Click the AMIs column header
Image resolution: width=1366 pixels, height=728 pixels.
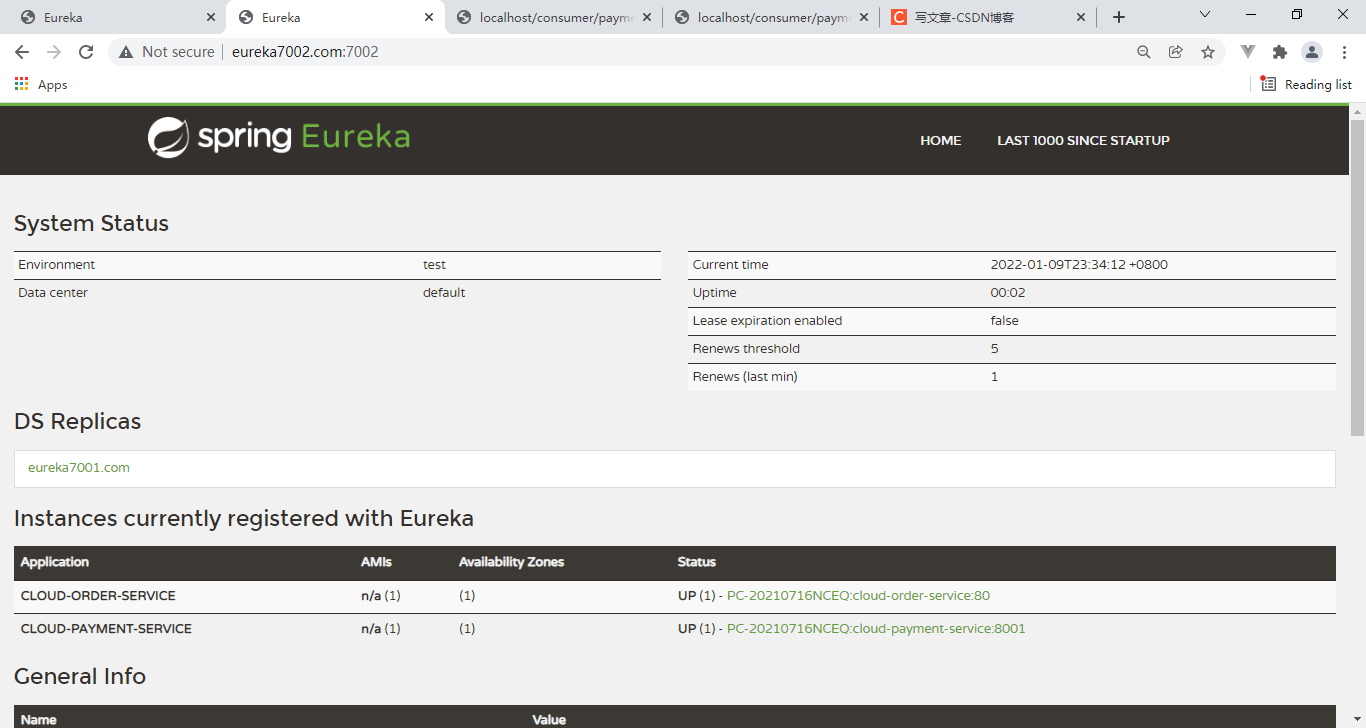pyautogui.click(x=376, y=562)
